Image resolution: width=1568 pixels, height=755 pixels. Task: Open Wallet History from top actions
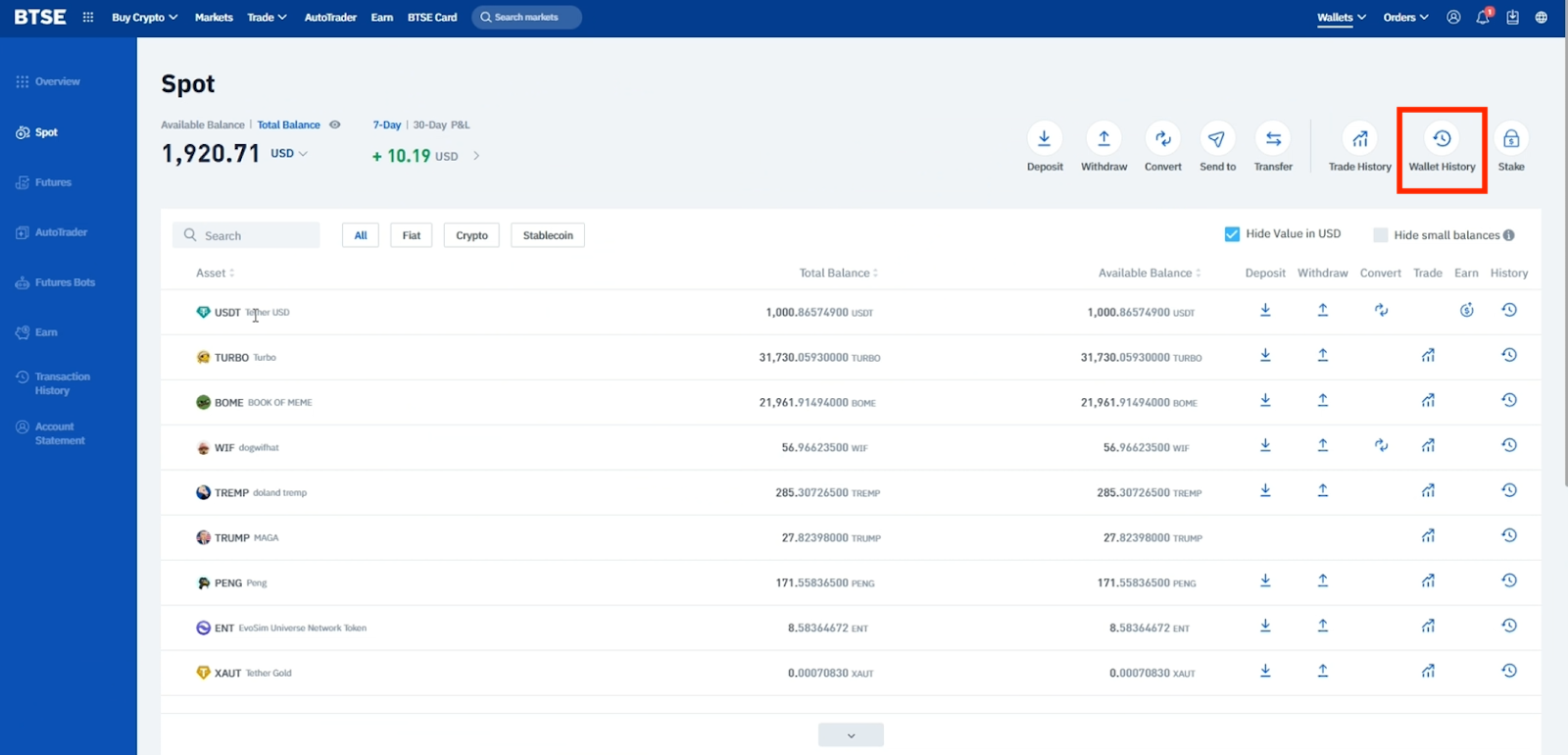pos(1442,139)
